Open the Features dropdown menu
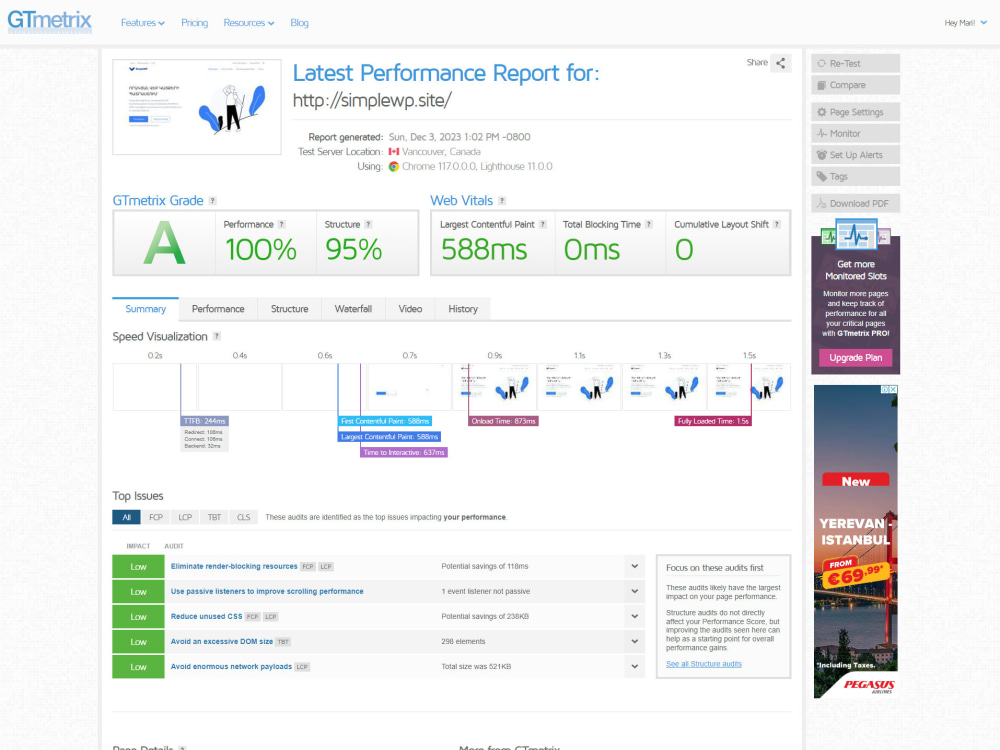Screen dimensions: 1000x750 tap(143, 23)
